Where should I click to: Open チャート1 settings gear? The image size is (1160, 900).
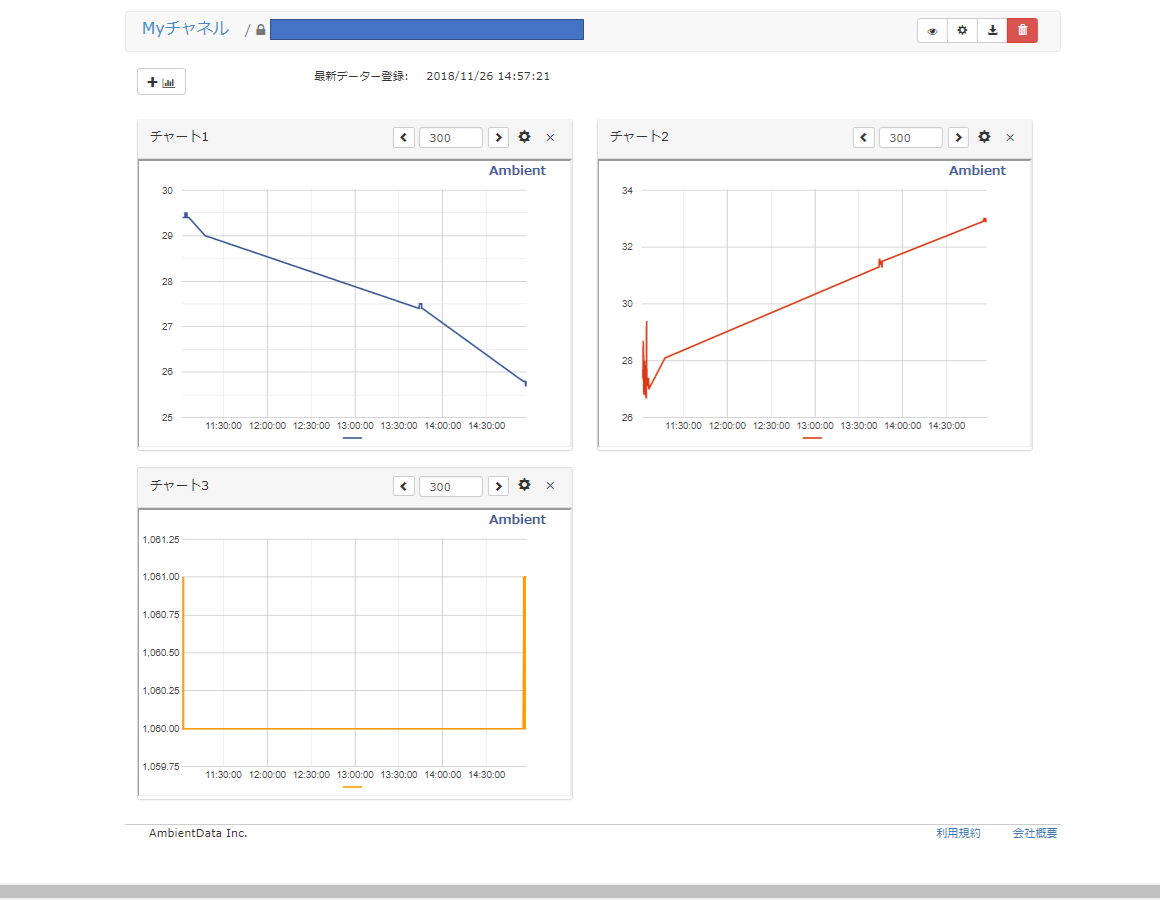[525, 137]
